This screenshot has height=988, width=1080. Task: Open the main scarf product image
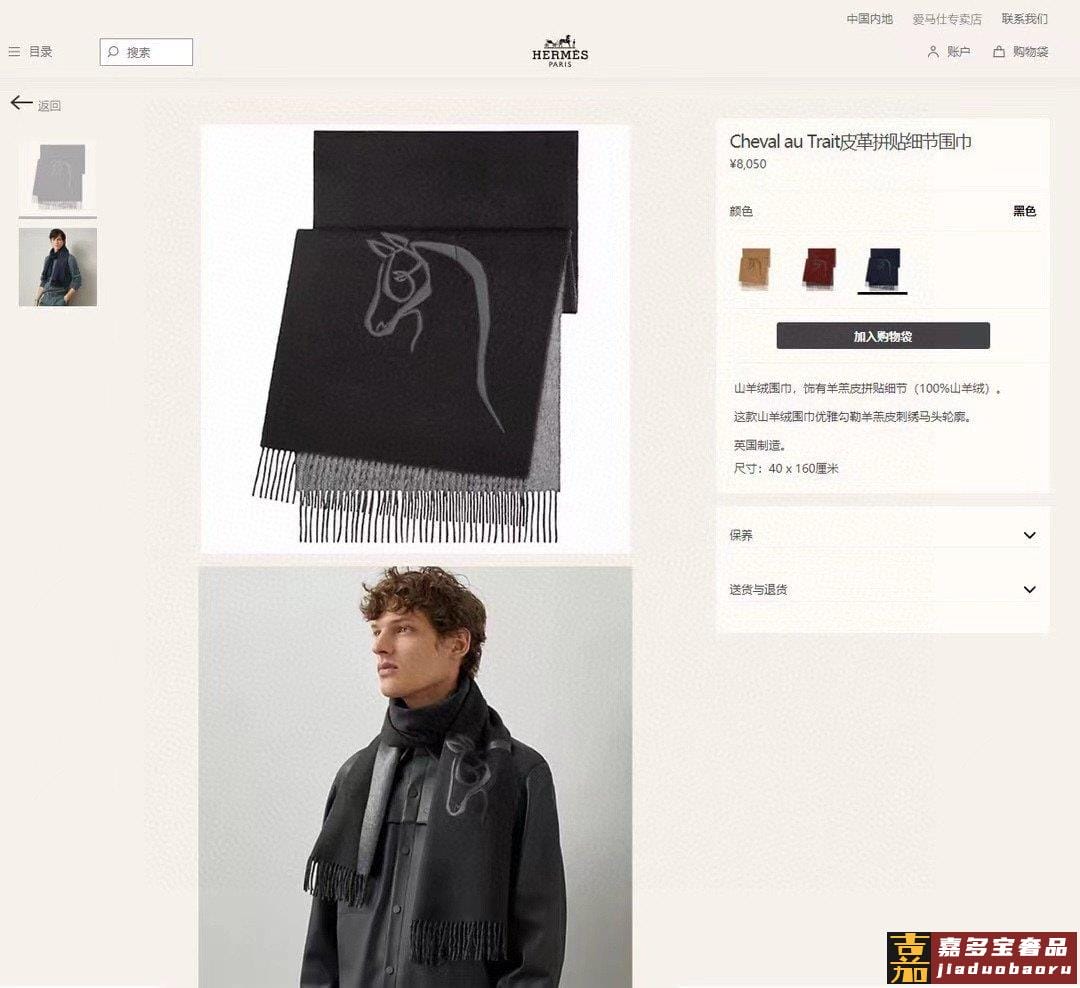tap(415, 338)
